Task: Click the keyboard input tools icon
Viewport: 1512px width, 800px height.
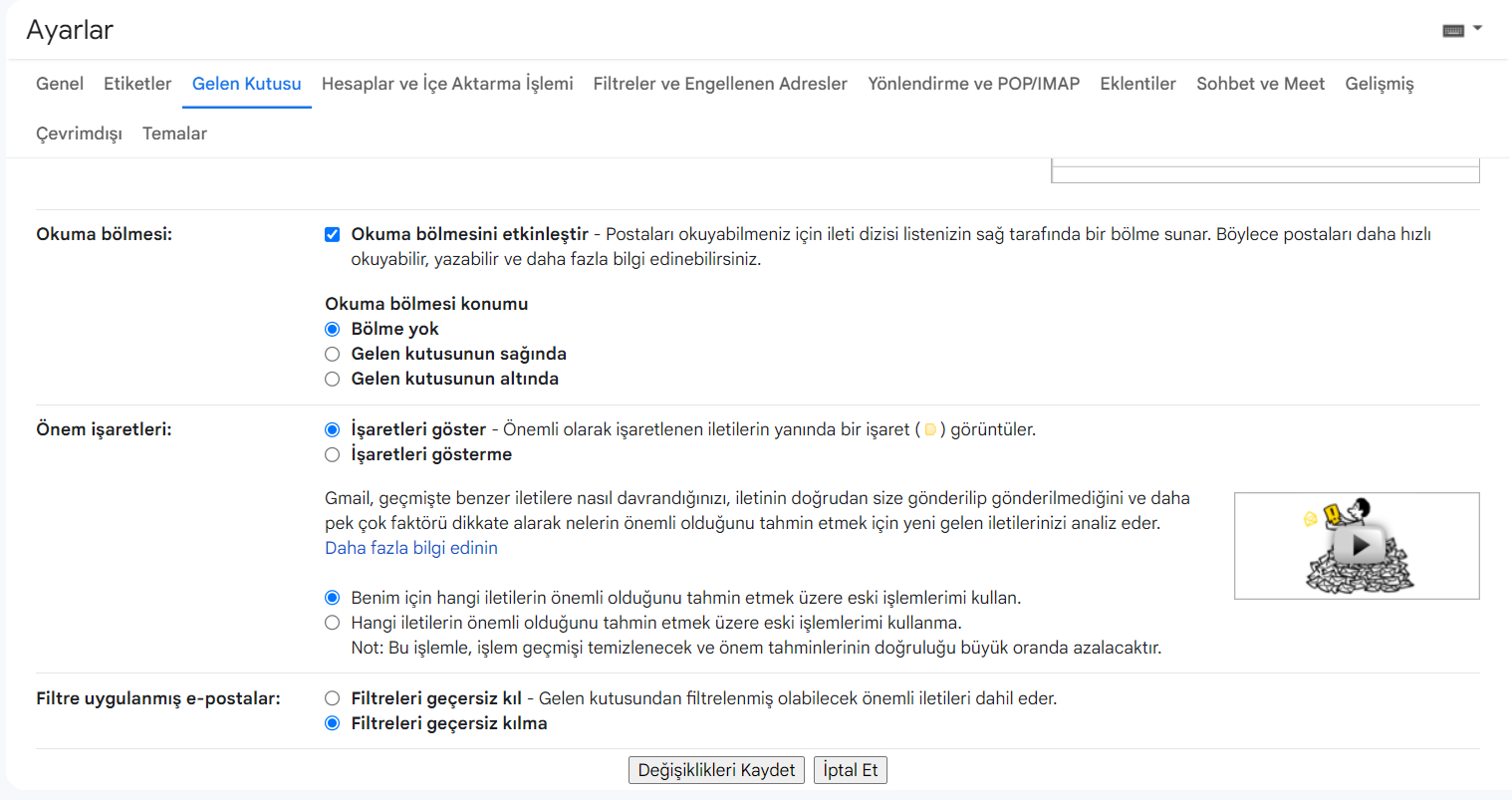Action: (x=1453, y=30)
